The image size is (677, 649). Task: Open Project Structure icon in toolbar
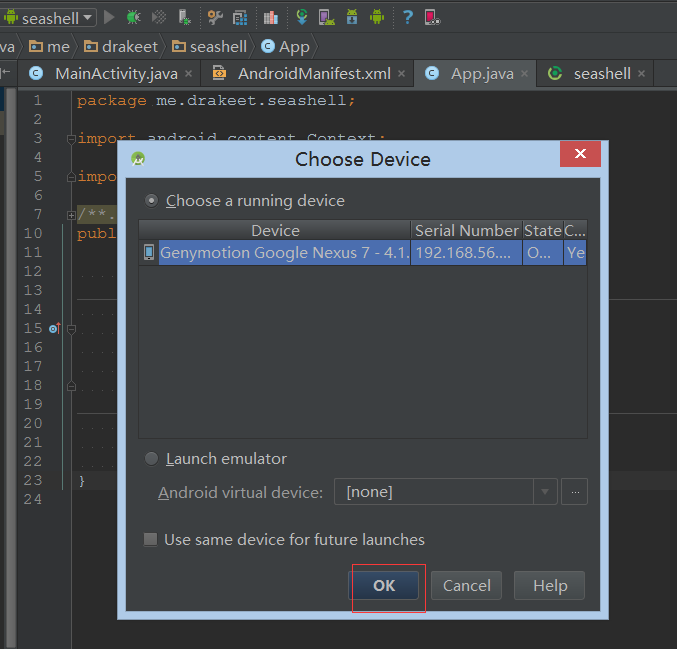(x=240, y=17)
